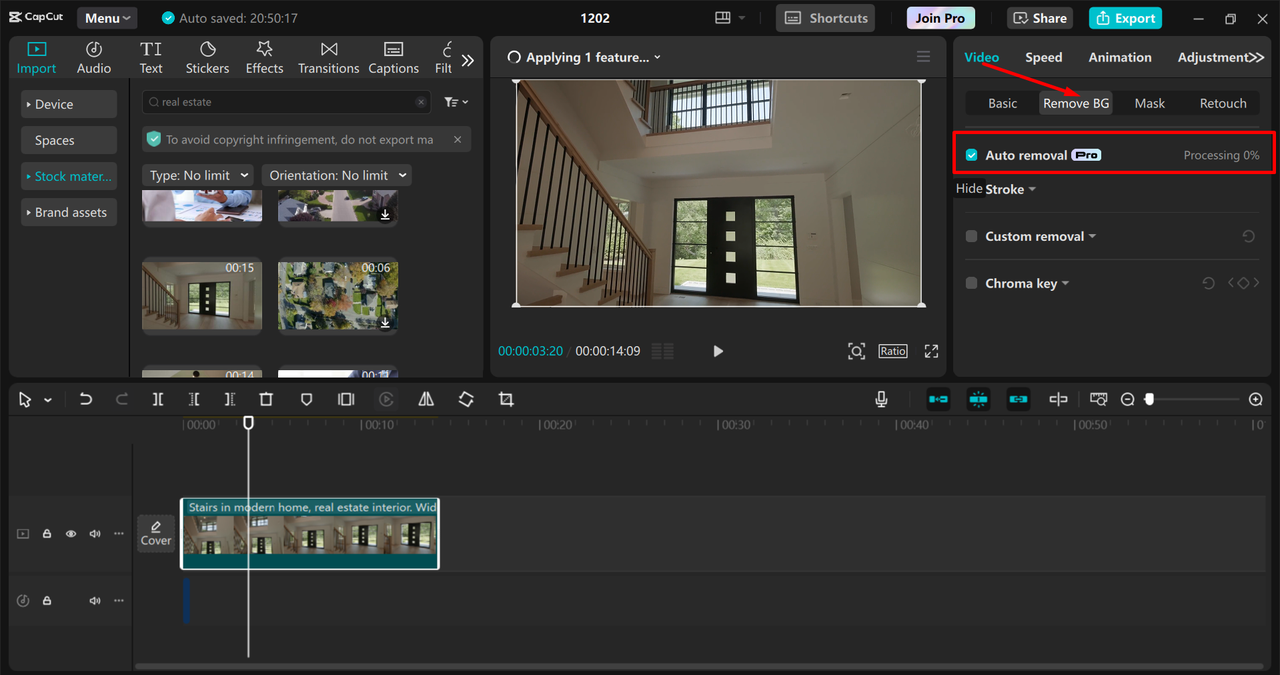Open the Captions tab
Image resolution: width=1280 pixels, height=675 pixels.
393,58
